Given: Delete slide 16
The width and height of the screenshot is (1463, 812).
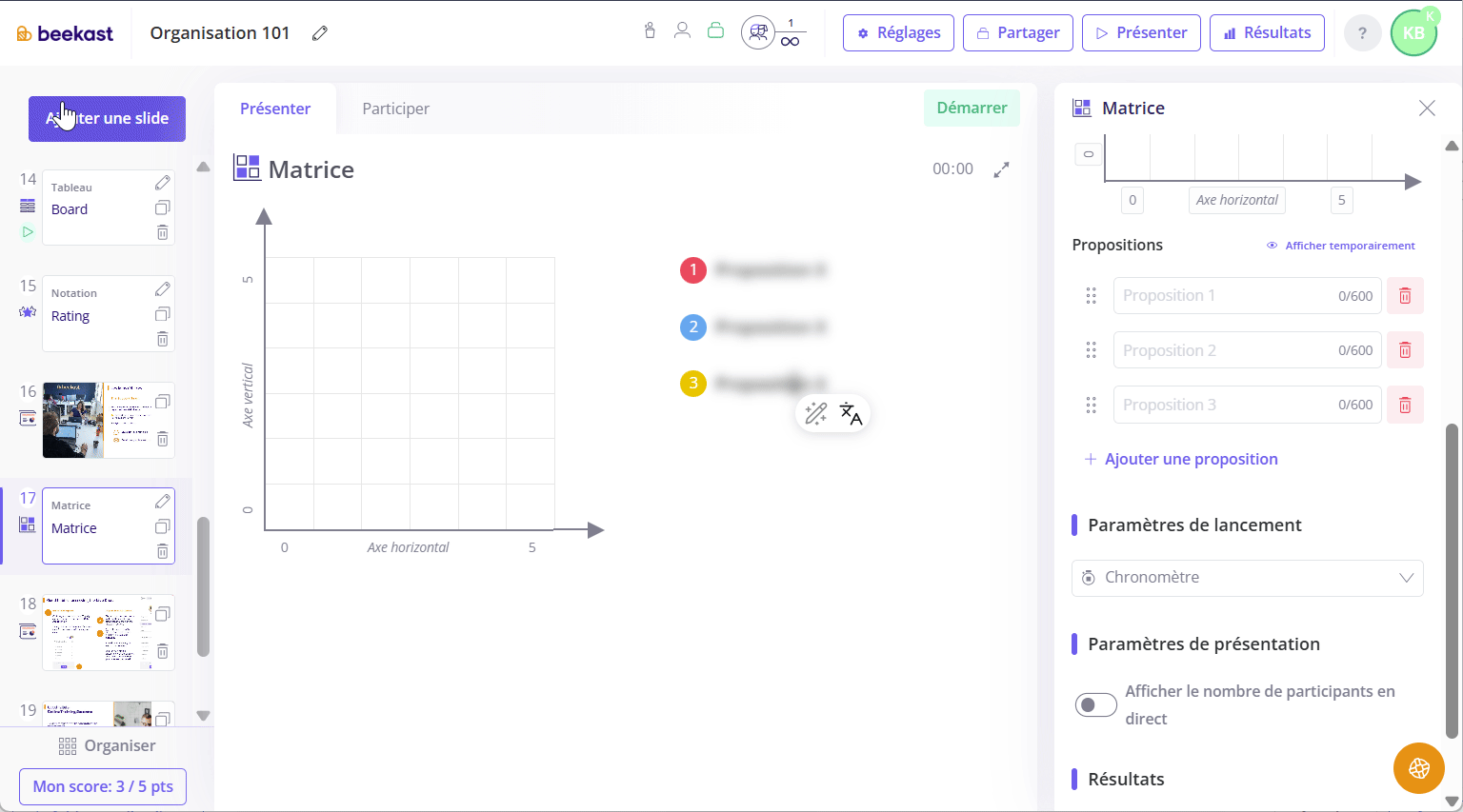Looking at the screenshot, I should [x=163, y=439].
